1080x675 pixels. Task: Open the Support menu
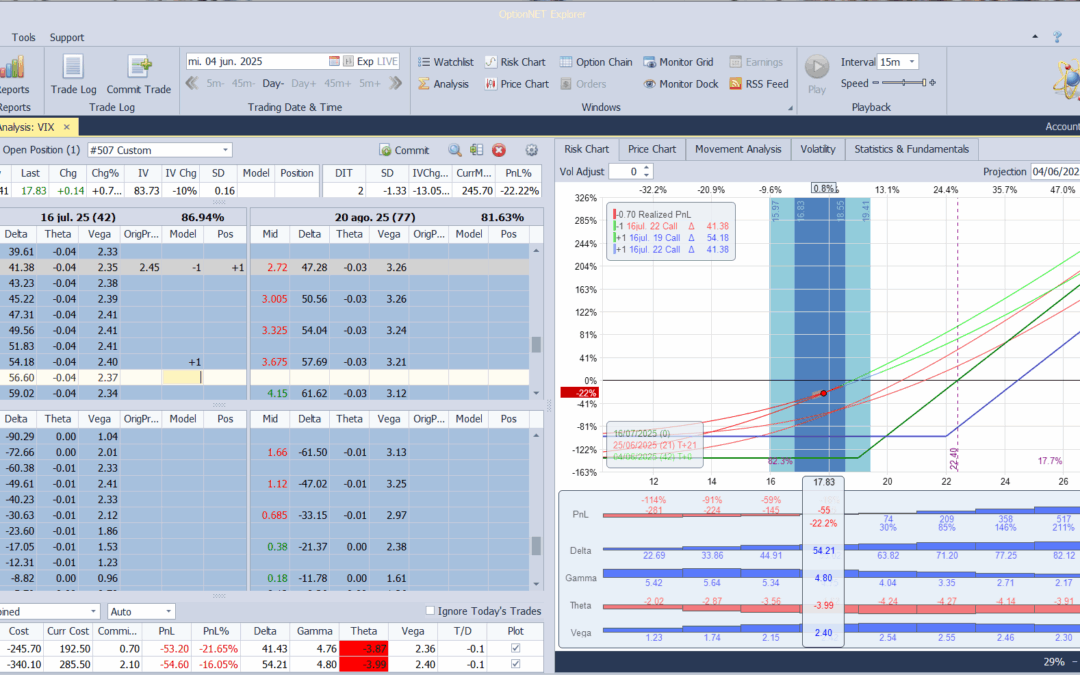[x=67, y=37]
